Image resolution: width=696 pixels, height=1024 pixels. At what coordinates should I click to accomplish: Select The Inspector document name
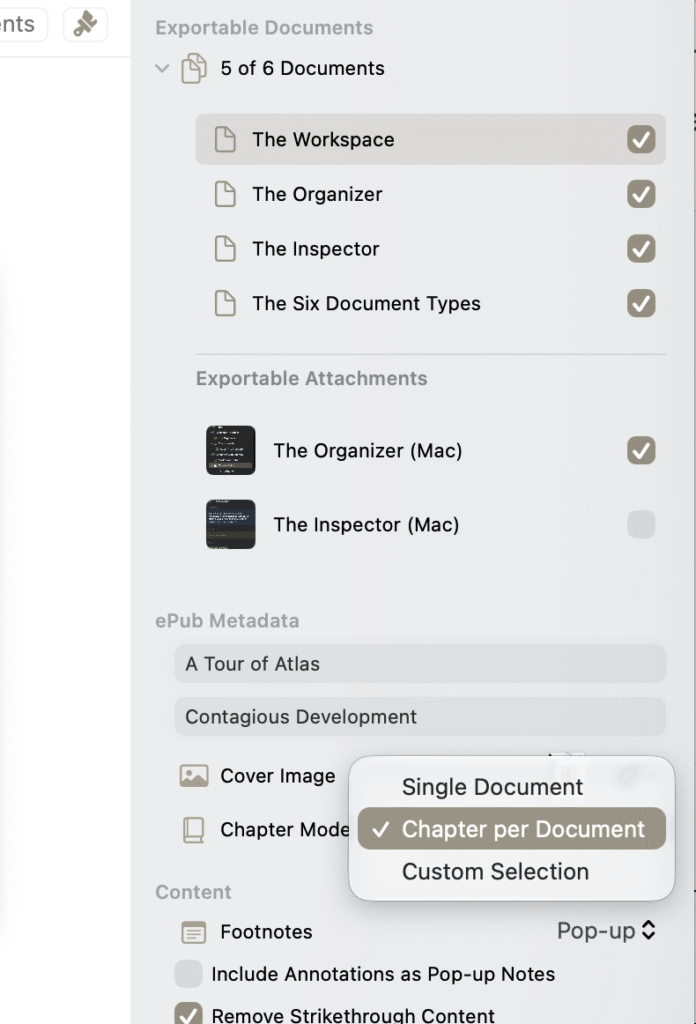(x=316, y=249)
